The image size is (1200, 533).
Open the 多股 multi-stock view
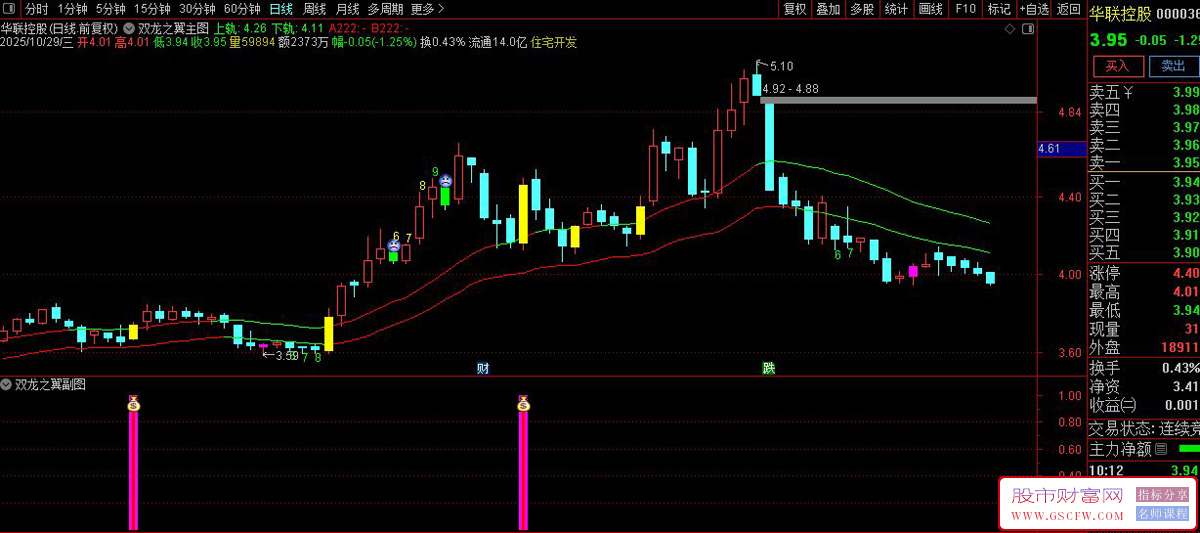862,9
